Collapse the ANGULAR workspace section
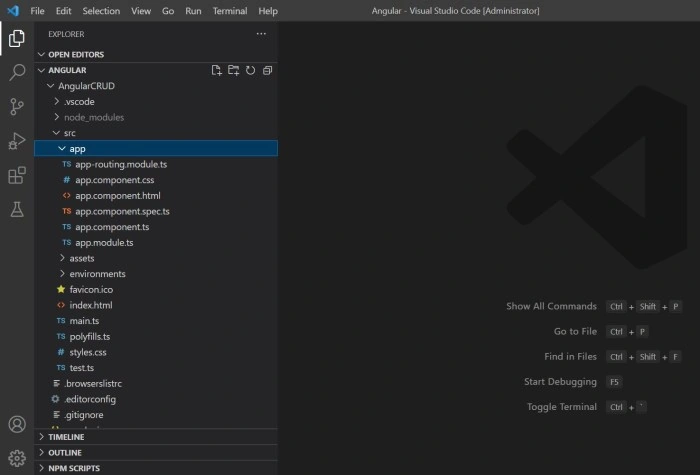Viewport: 700px width, 475px height. (x=42, y=70)
